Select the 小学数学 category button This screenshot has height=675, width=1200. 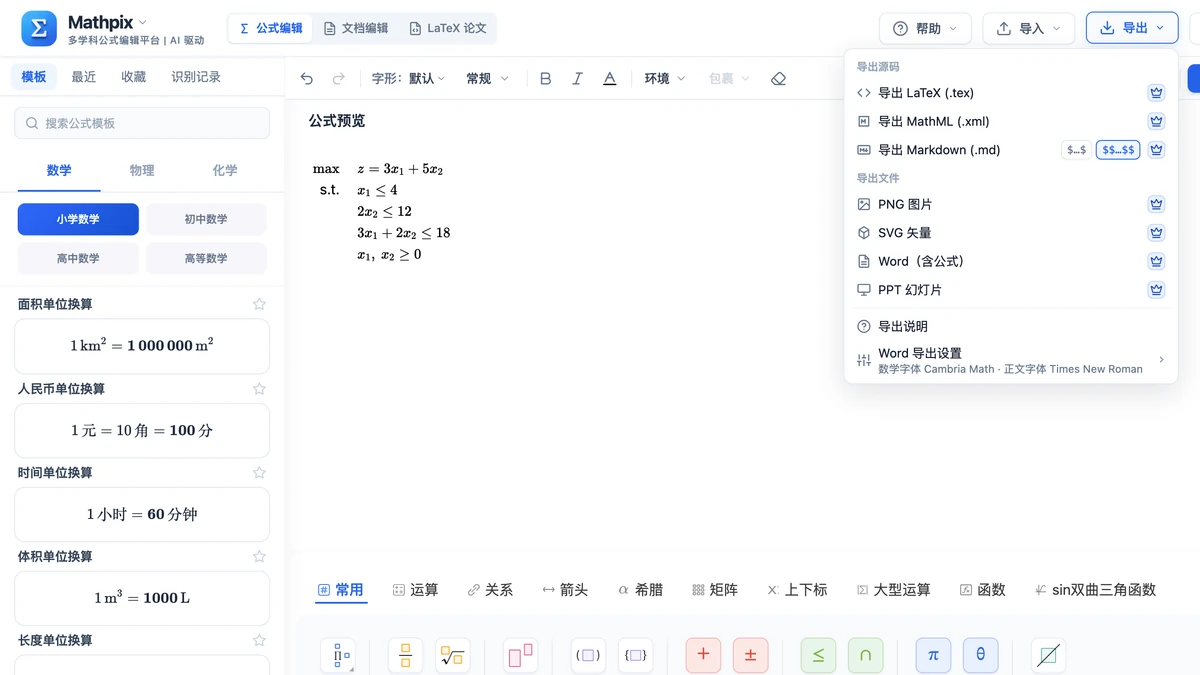point(78,219)
